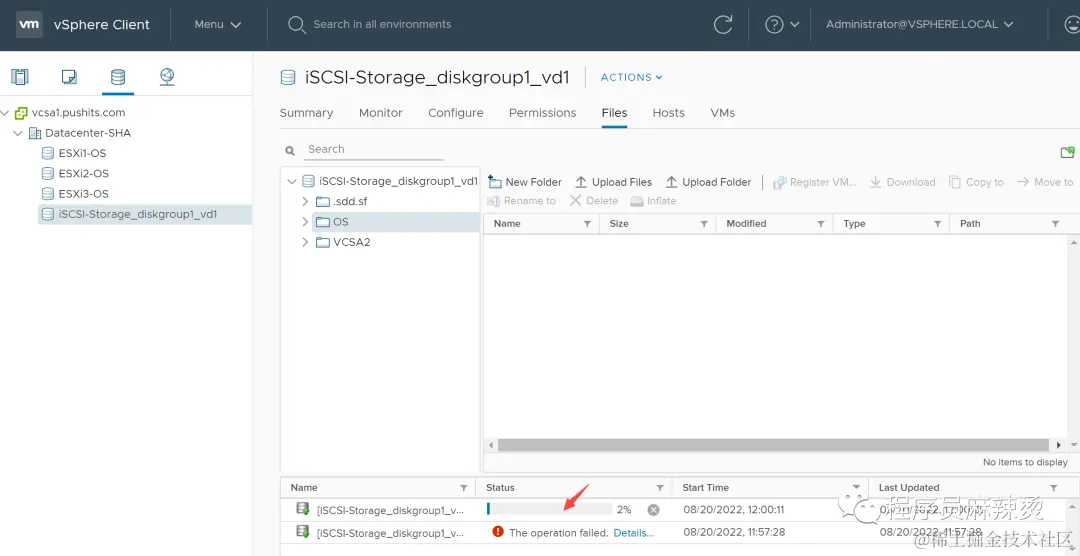Open Details link of failed operation
The height and width of the screenshot is (556, 1080).
coord(634,533)
